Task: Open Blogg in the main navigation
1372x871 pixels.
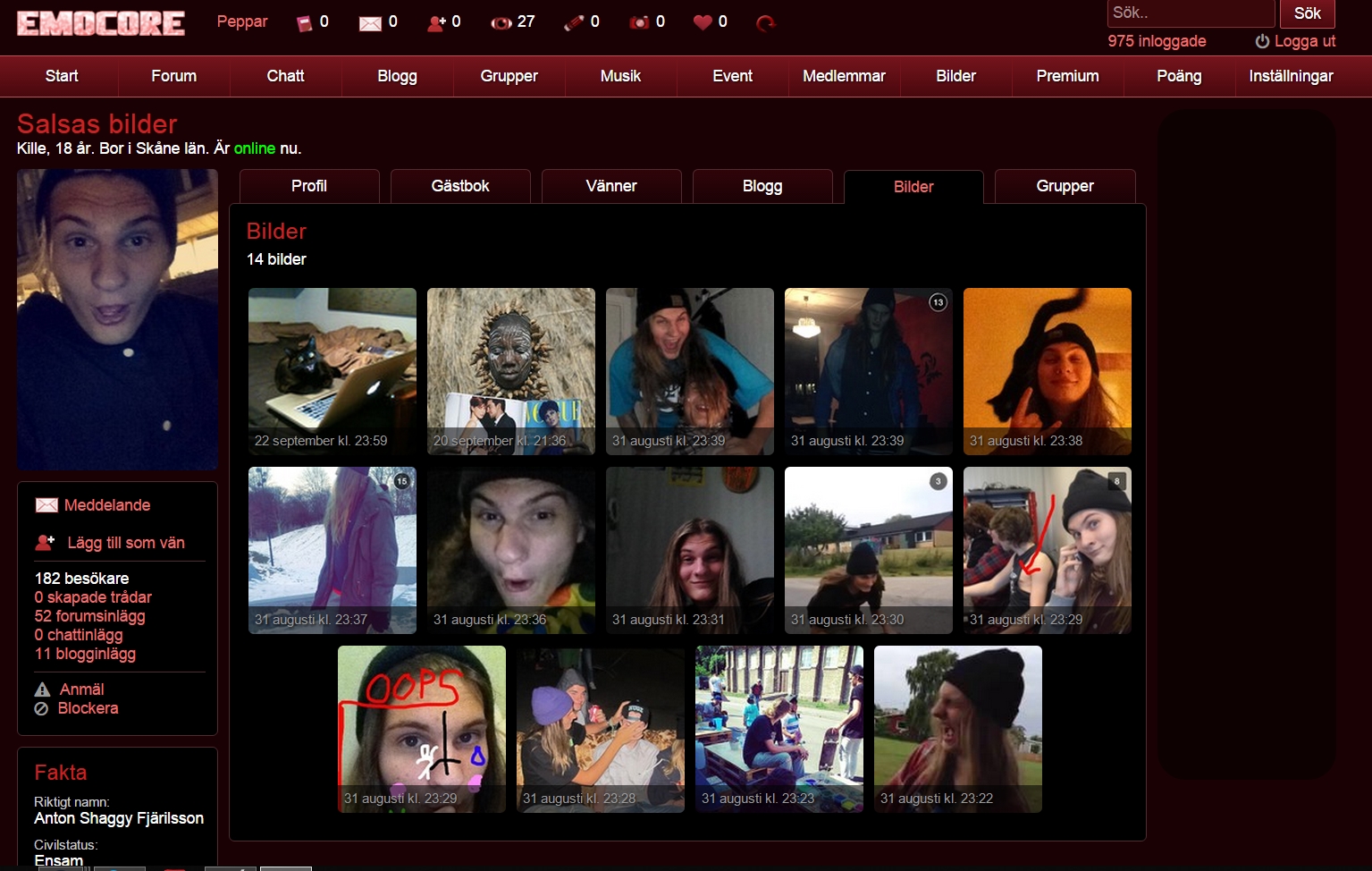Action: 398,76
